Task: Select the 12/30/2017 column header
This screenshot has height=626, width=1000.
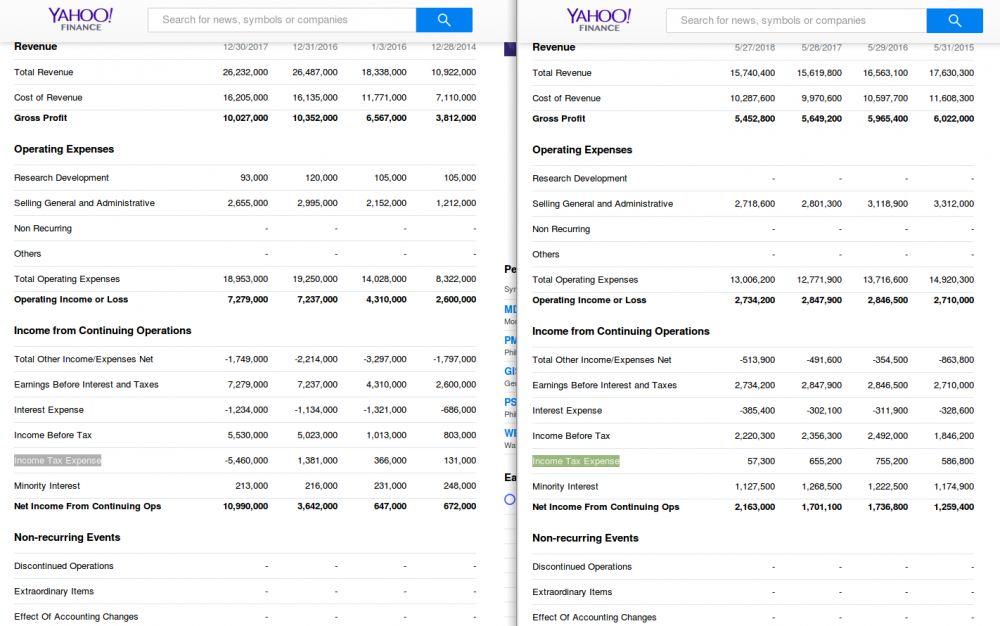Action: point(245,47)
